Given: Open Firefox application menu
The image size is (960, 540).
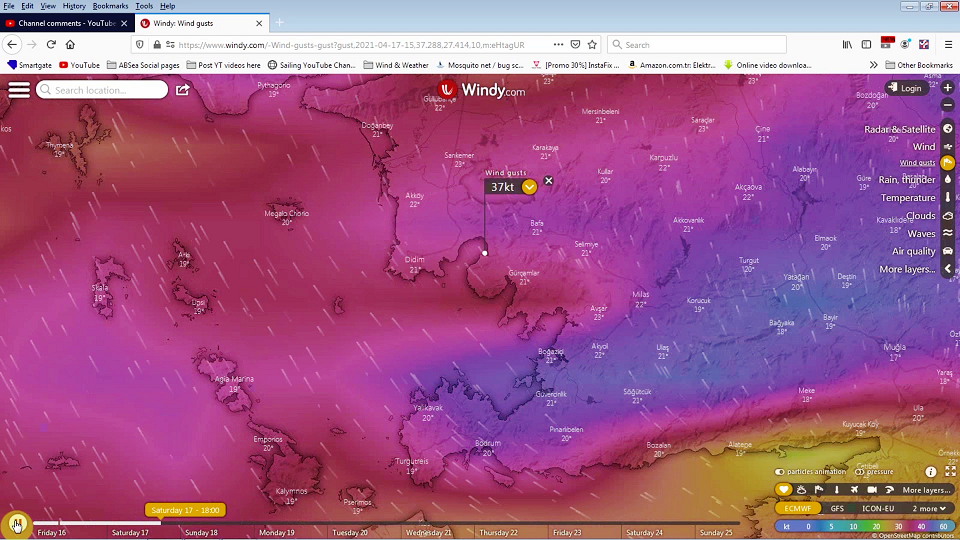Looking at the screenshot, I should pyautogui.click(x=948, y=45).
